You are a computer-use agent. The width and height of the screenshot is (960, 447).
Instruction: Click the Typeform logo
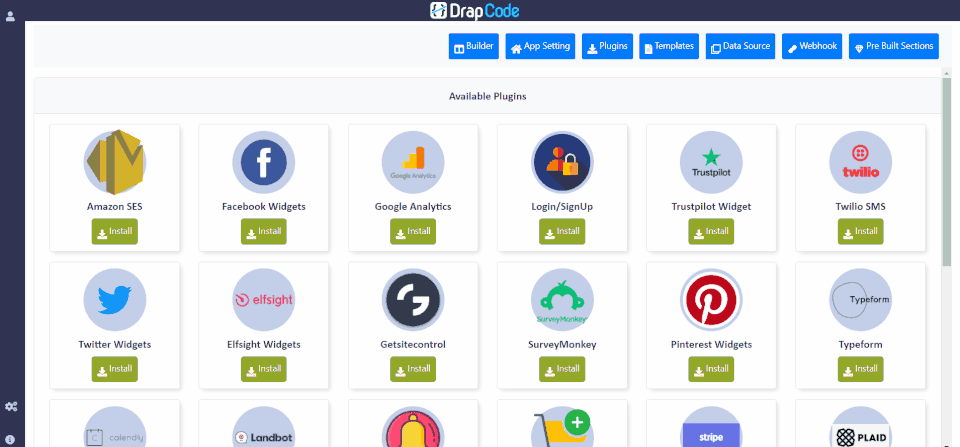[x=861, y=300]
